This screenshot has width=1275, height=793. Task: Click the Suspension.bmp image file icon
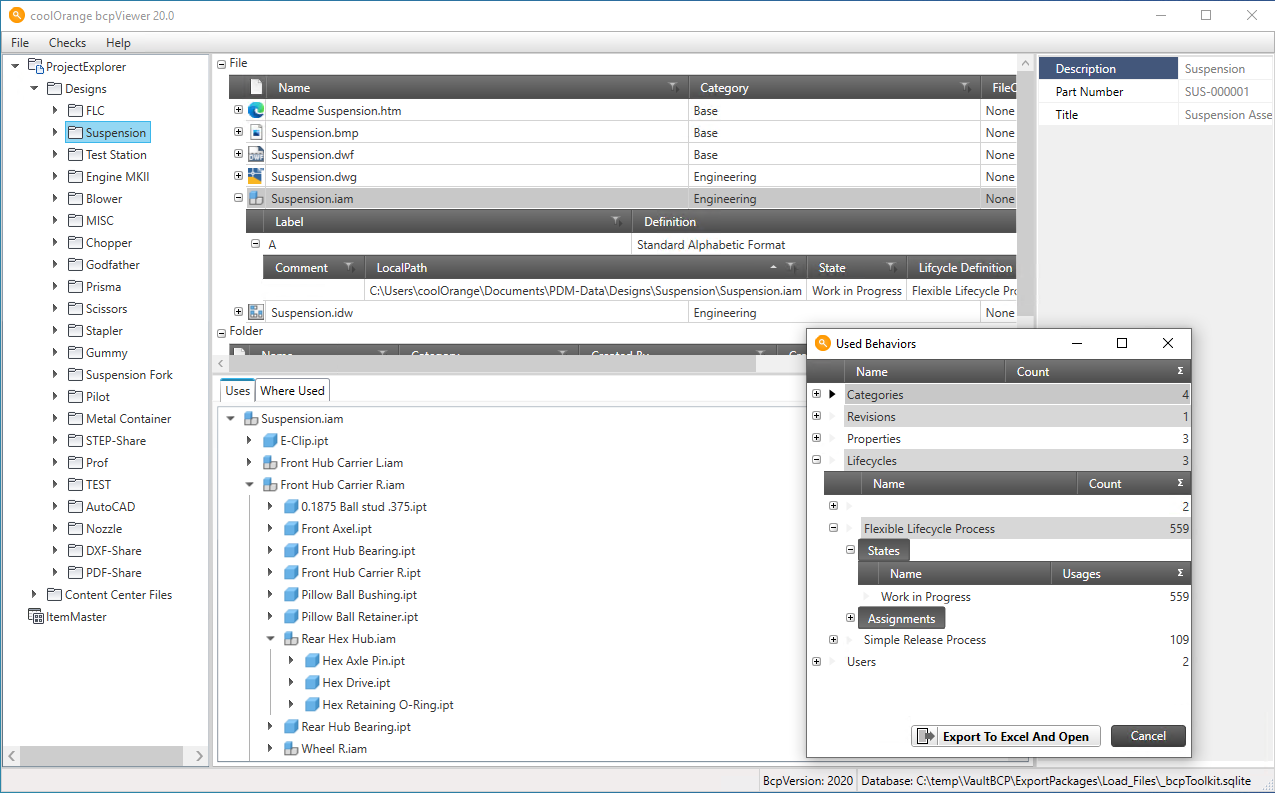255,133
